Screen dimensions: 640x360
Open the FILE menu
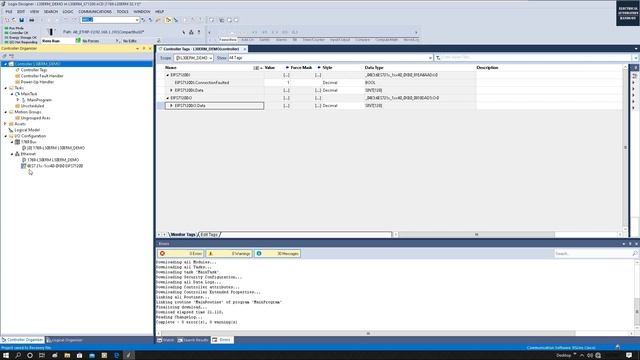click(x=9, y=11)
